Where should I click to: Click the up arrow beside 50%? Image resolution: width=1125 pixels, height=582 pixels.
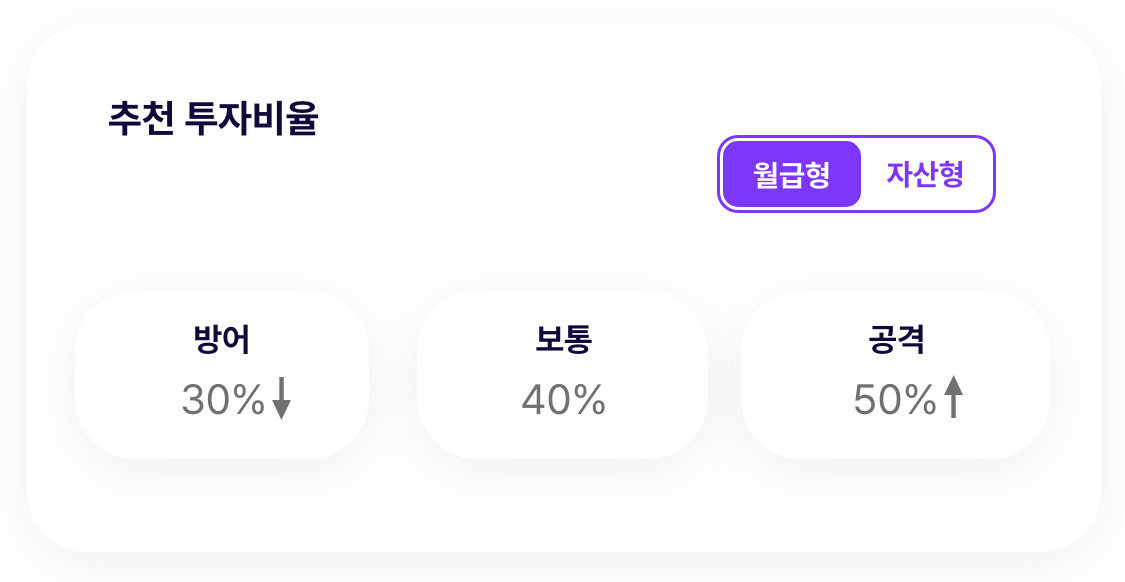pos(954,397)
